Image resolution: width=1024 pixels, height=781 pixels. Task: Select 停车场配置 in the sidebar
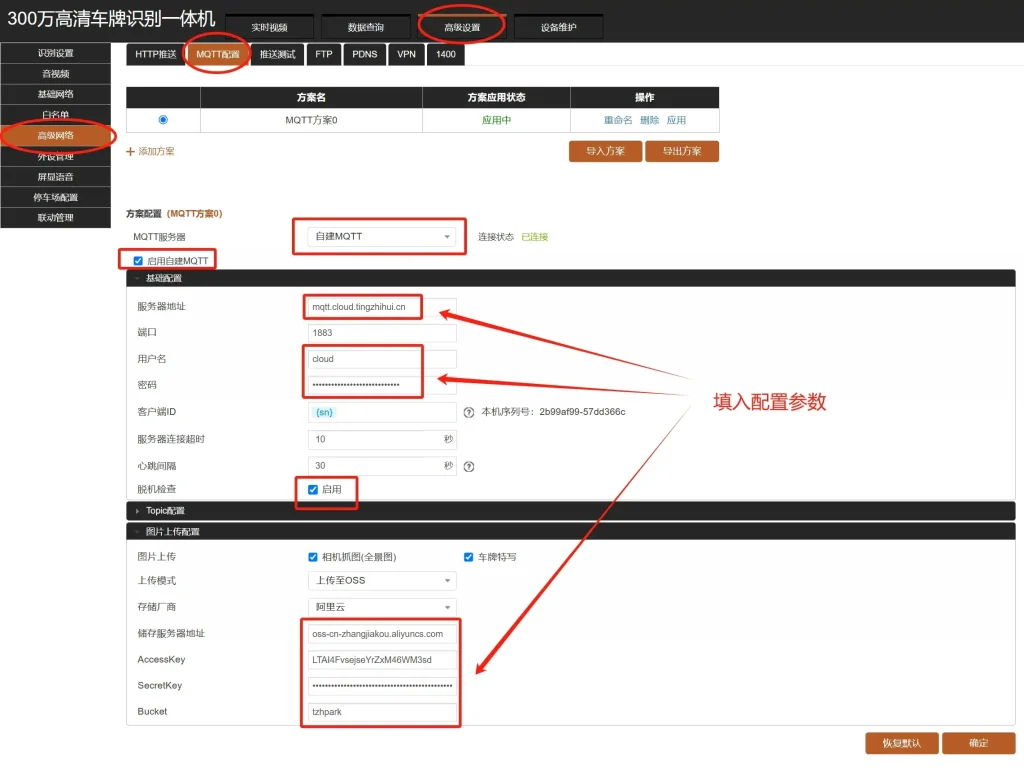point(56,197)
